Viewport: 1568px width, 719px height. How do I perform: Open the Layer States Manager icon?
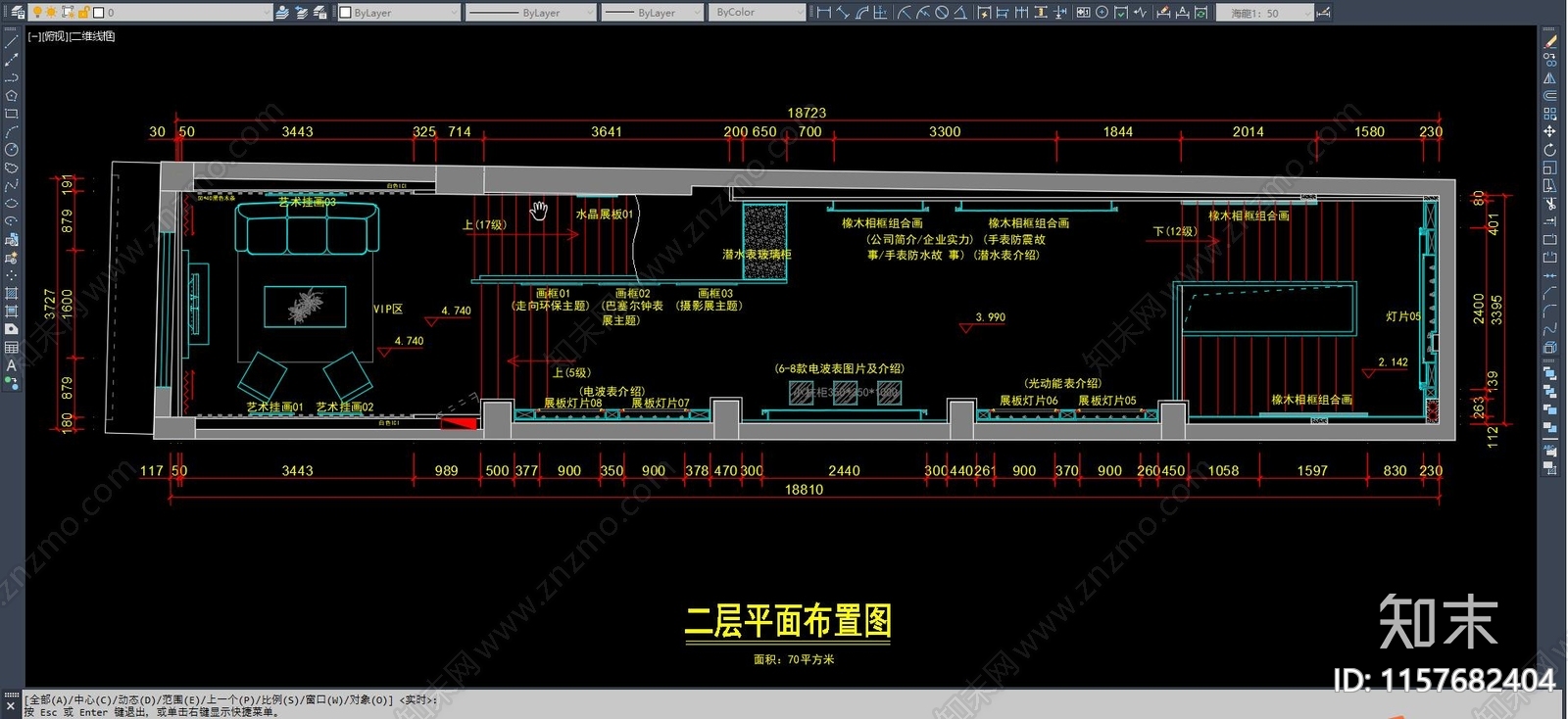(x=319, y=13)
